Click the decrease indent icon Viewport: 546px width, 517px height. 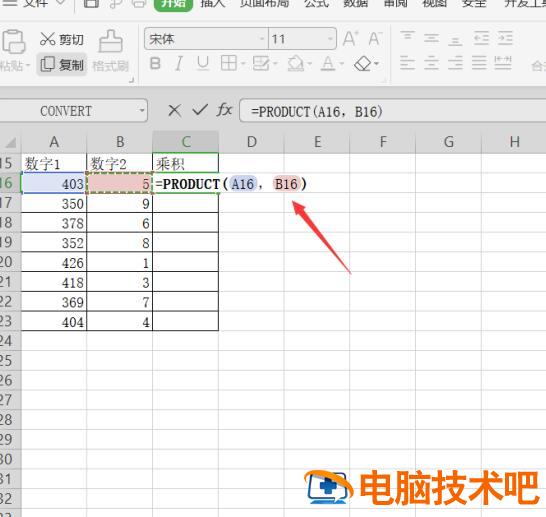(481, 38)
